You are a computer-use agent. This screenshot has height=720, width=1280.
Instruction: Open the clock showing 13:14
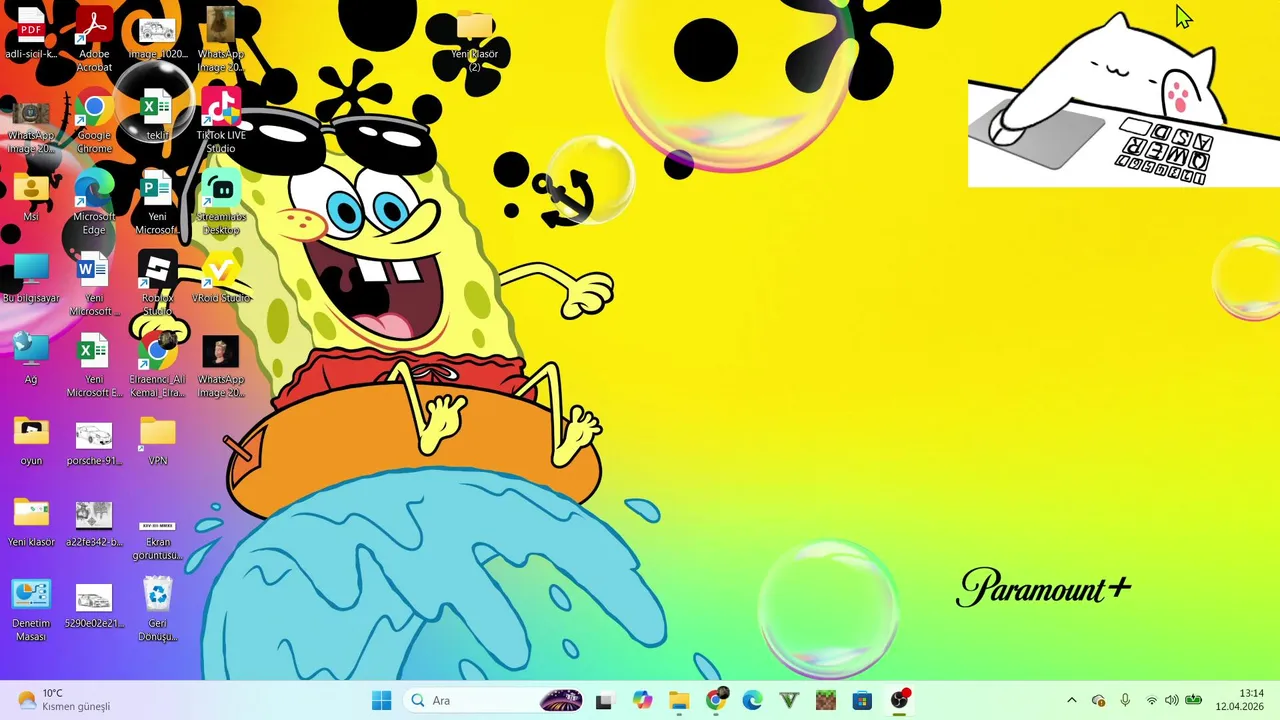[1240, 700]
